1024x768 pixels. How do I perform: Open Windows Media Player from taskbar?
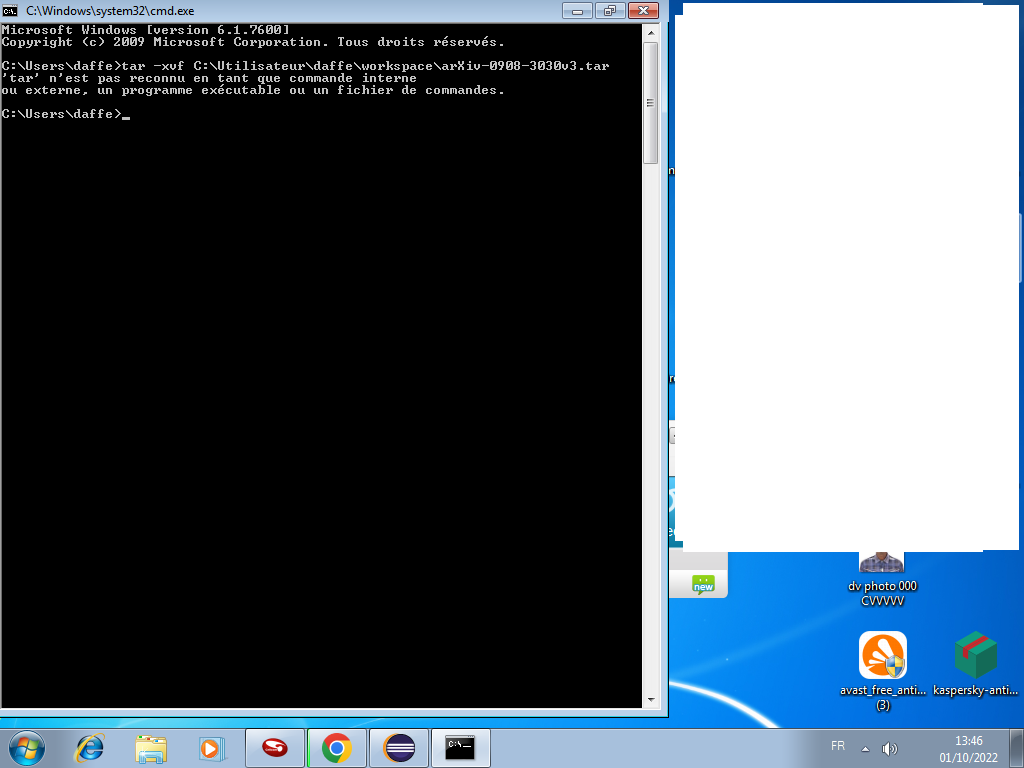(212, 748)
